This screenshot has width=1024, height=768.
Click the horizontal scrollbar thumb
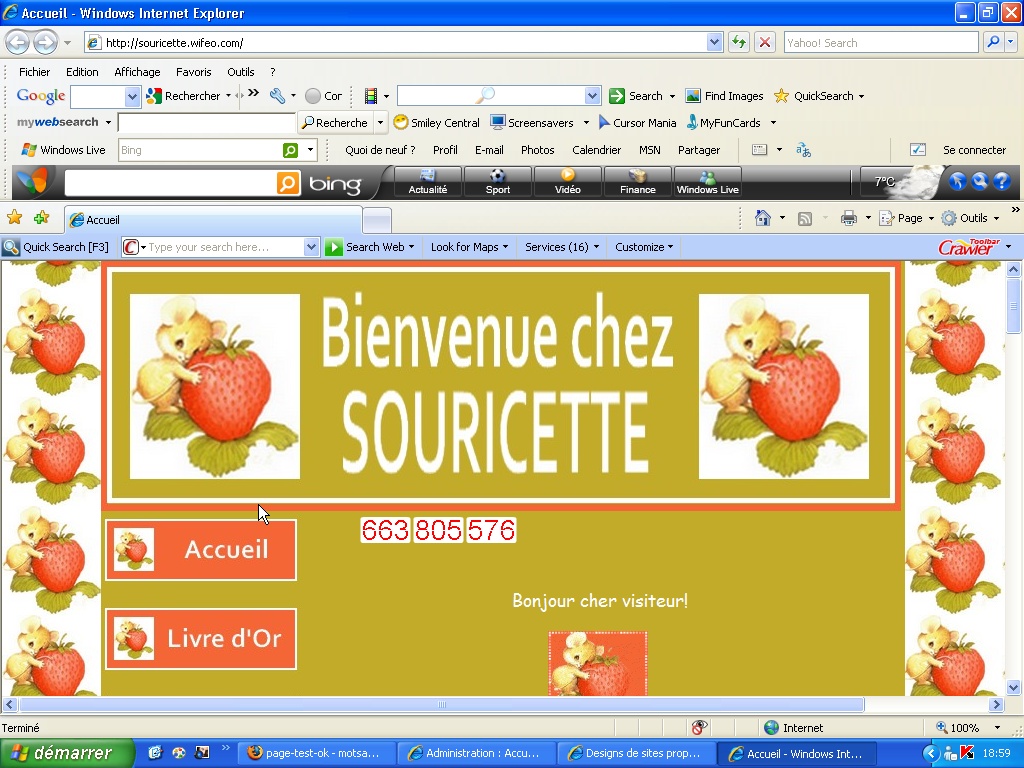coord(441,705)
